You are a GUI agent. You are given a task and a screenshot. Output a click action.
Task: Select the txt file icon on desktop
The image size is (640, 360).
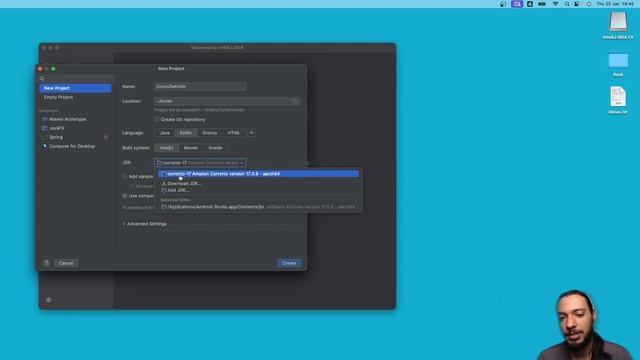tap(618, 97)
